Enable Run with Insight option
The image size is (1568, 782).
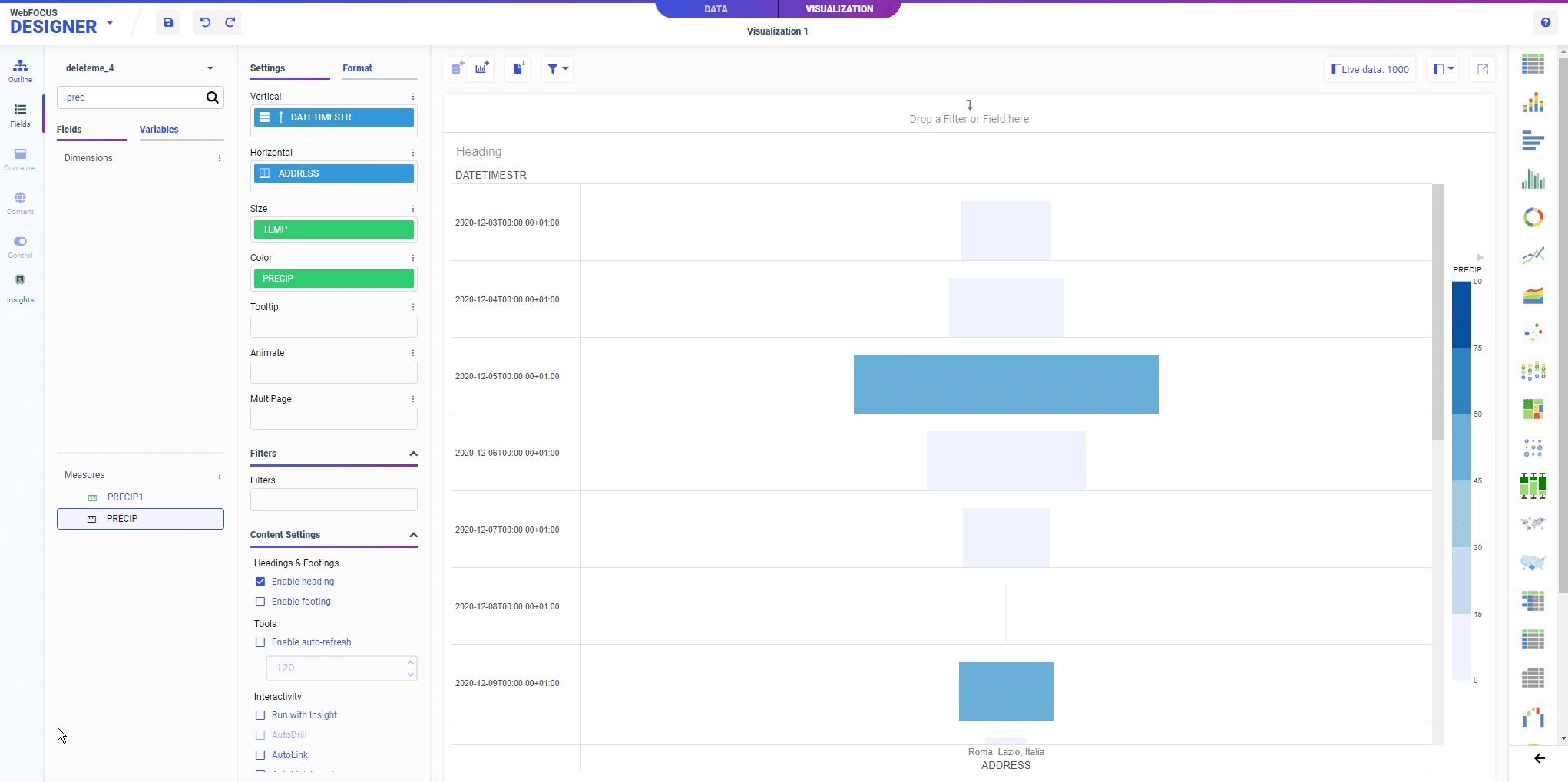tap(260, 715)
